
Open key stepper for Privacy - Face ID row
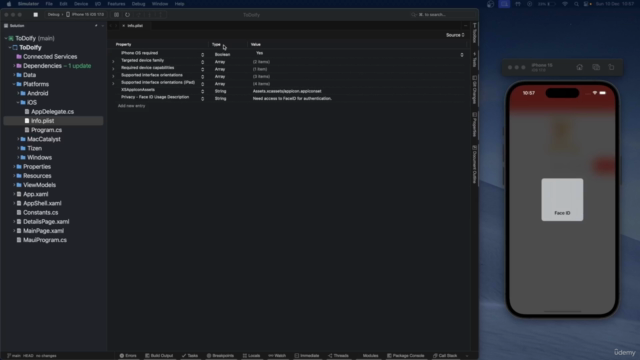[x=202, y=98]
